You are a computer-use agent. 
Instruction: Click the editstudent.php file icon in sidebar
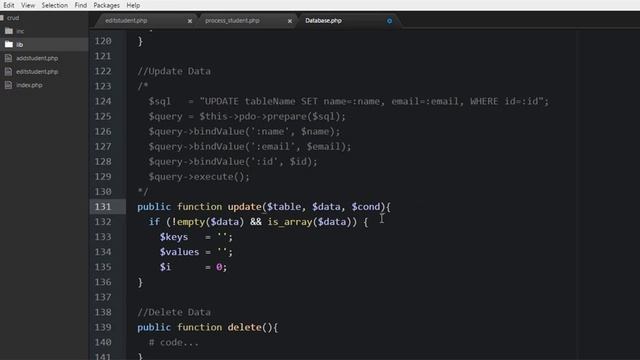coord(9,71)
